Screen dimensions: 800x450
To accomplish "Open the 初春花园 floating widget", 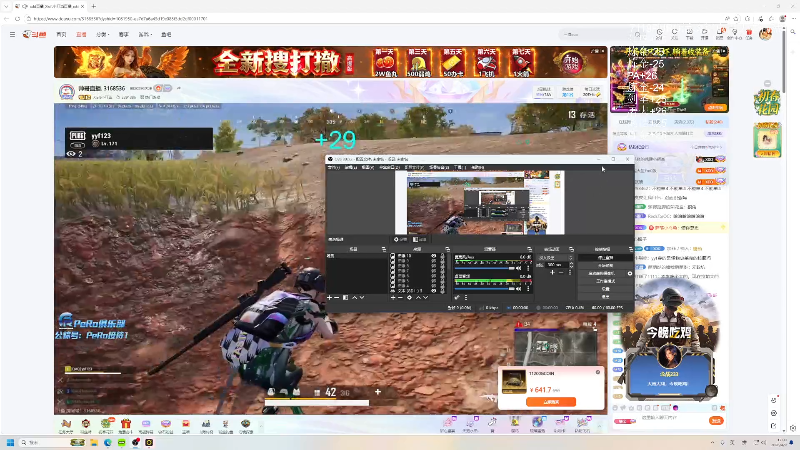I will tap(767, 102).
